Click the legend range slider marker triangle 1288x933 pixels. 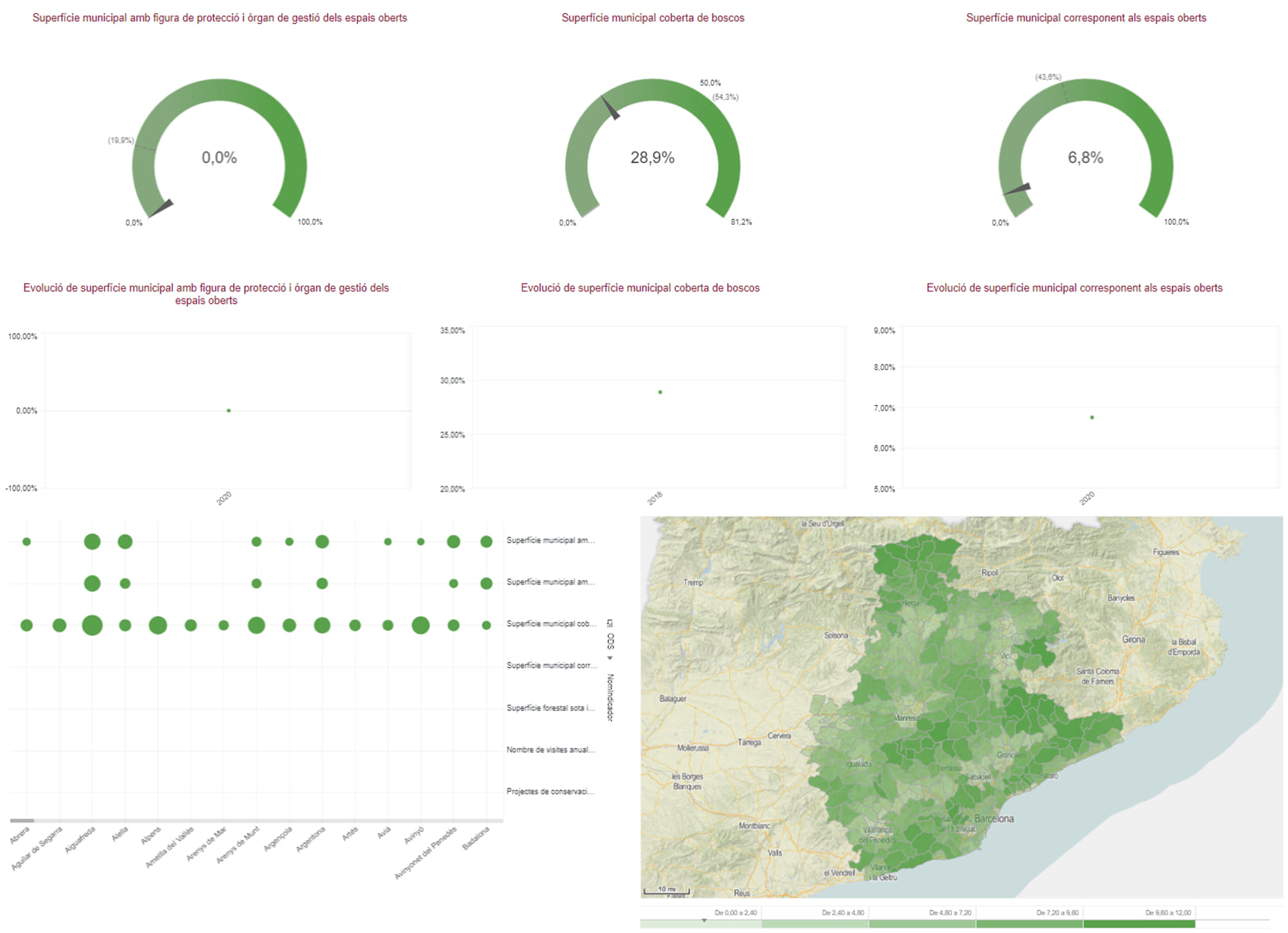[704, 920]
